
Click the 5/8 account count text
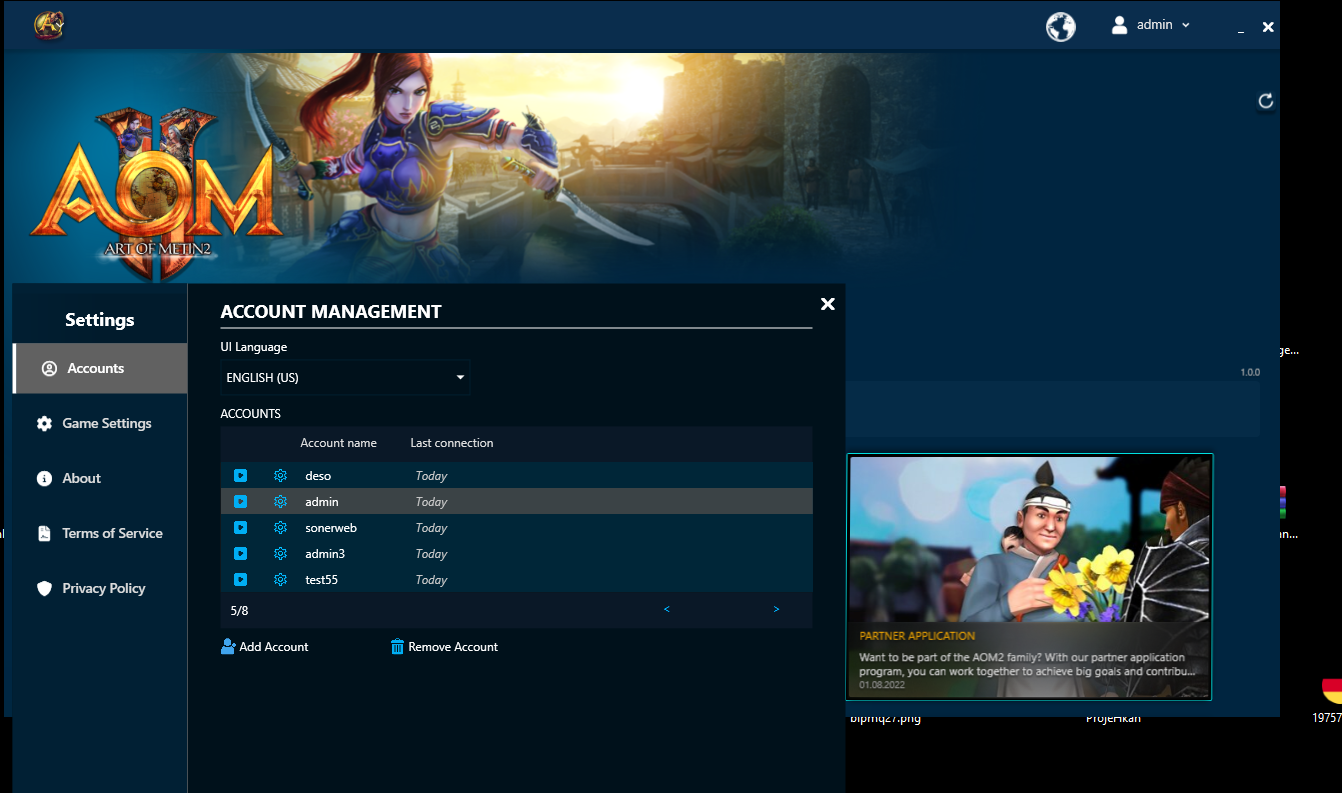coord(240,610)
